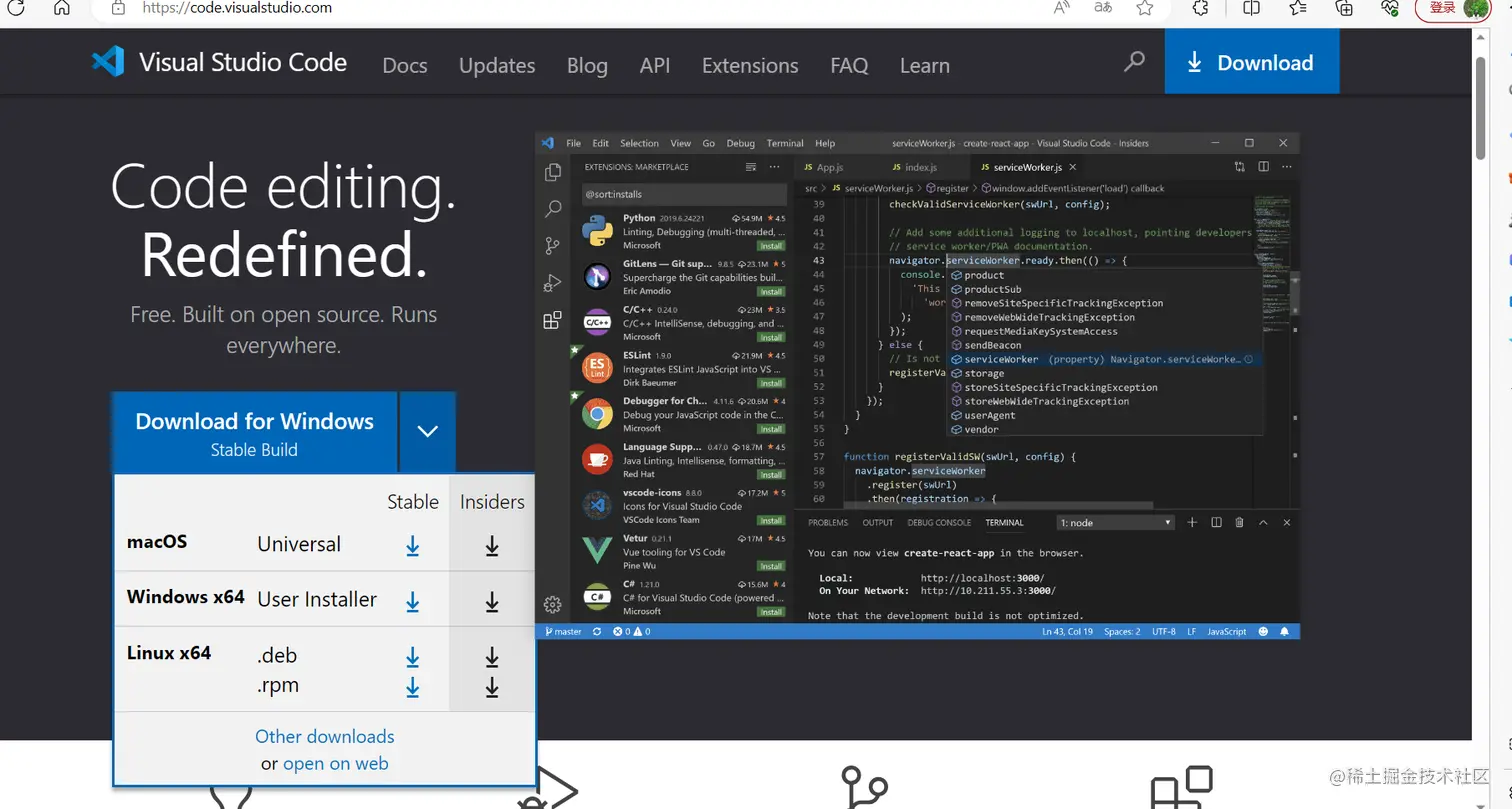Screen dimensions: 1512x809
Task: Click the VS Code editor hero screenshot
Action: (x=918, y=386)
